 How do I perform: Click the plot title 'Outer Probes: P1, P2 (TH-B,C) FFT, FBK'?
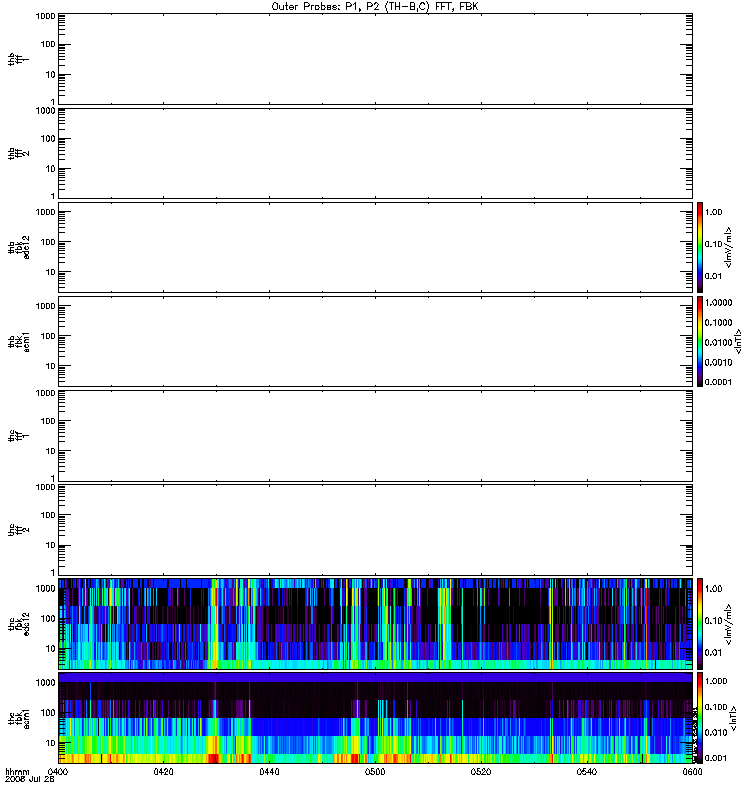pyautogui.click(x=375, y=7)
